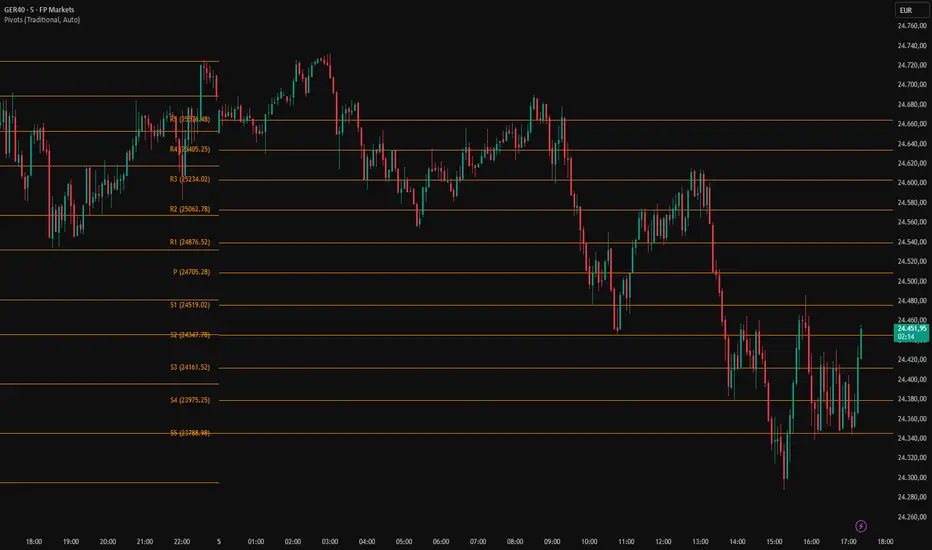
Task: Click the 13:00 marker on the time axis
Action: click(700, 542)
